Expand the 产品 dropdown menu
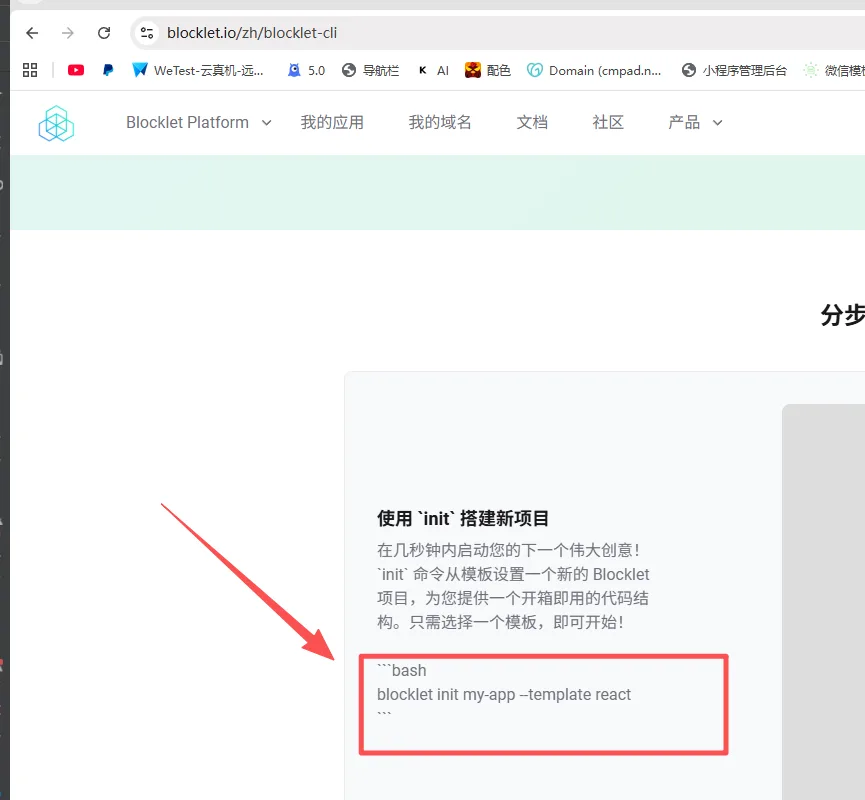Screen dimensions: 865x800 tap(695, 122)
